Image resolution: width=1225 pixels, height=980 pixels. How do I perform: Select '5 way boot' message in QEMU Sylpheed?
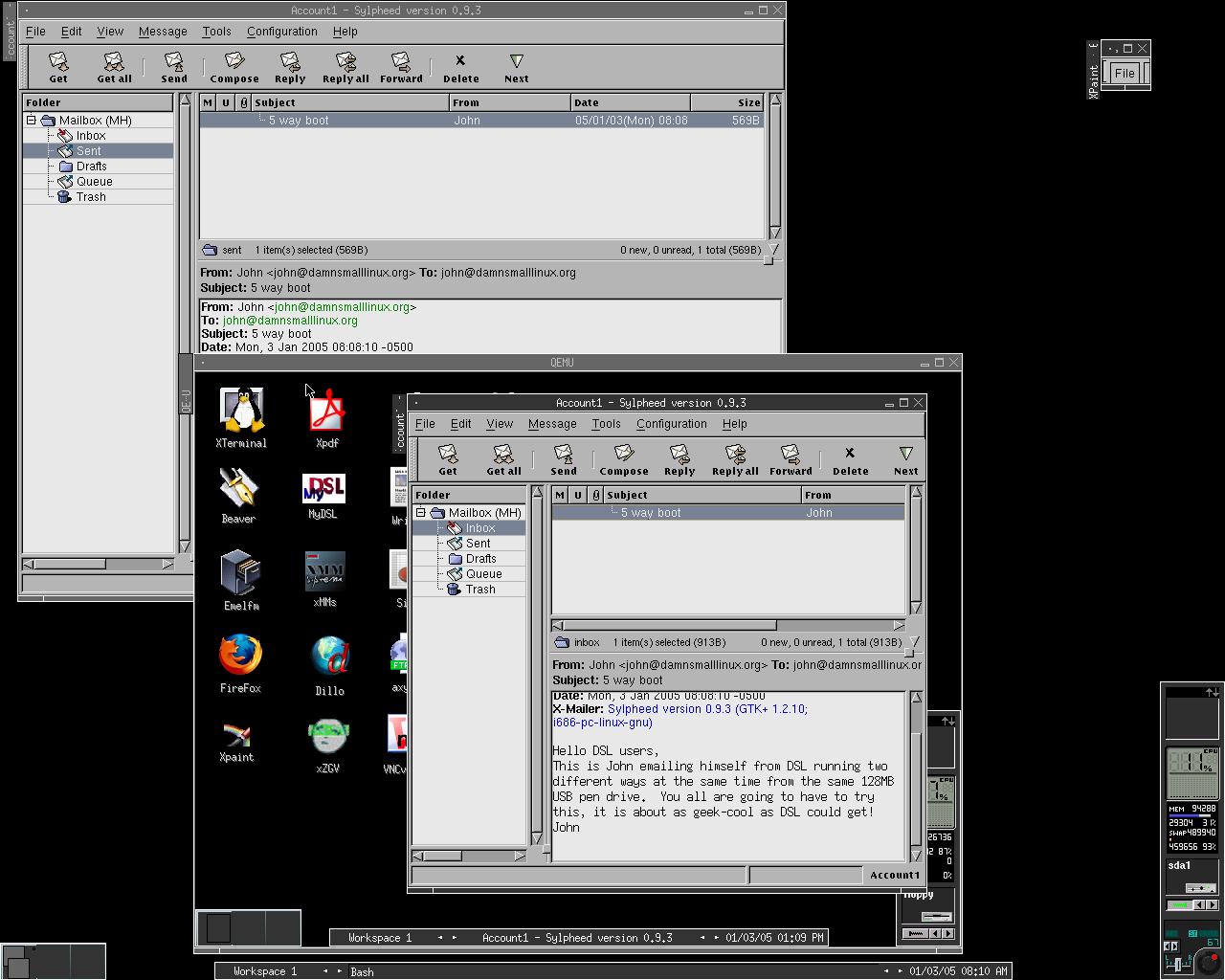[728, 513]
